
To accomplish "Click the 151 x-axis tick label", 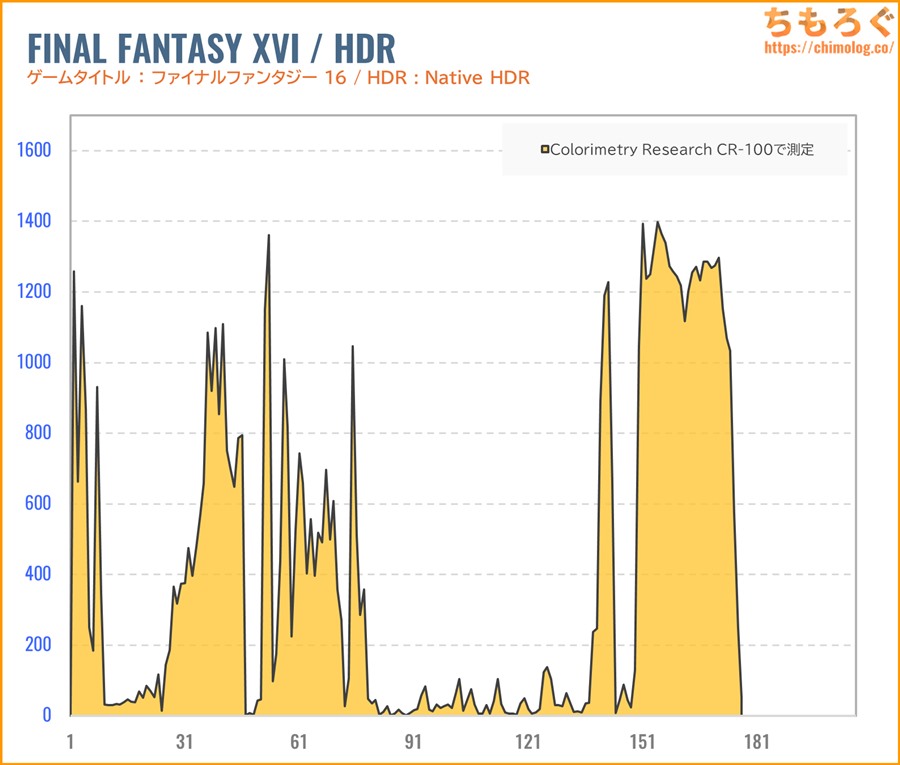I will pos(641,742).
